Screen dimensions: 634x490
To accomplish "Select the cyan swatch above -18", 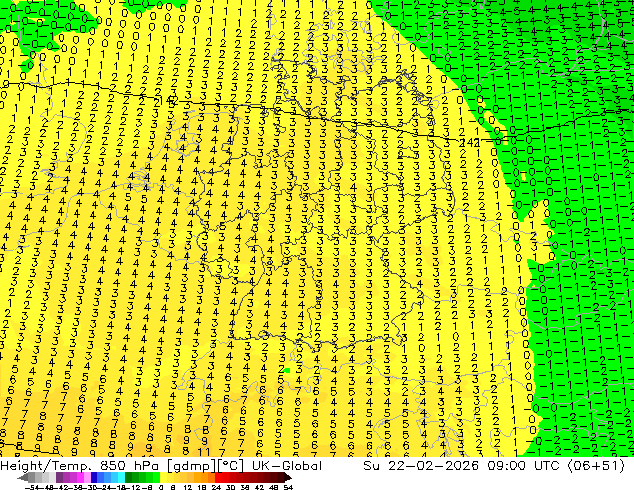I will pyautogui.click(x=121, y=477).
